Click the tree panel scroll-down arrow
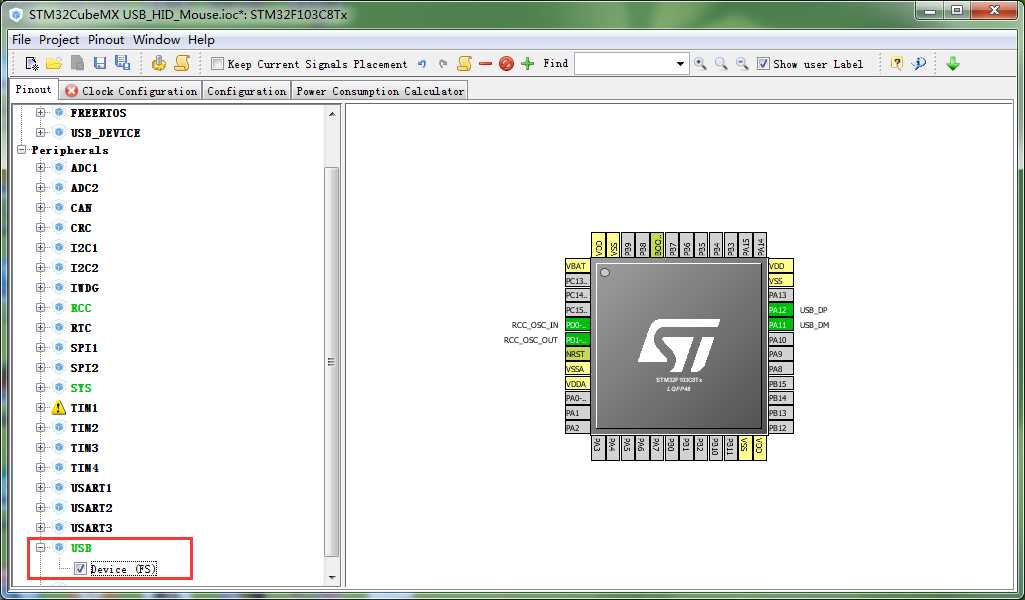 pyautogui.click(x=332, y=578)
